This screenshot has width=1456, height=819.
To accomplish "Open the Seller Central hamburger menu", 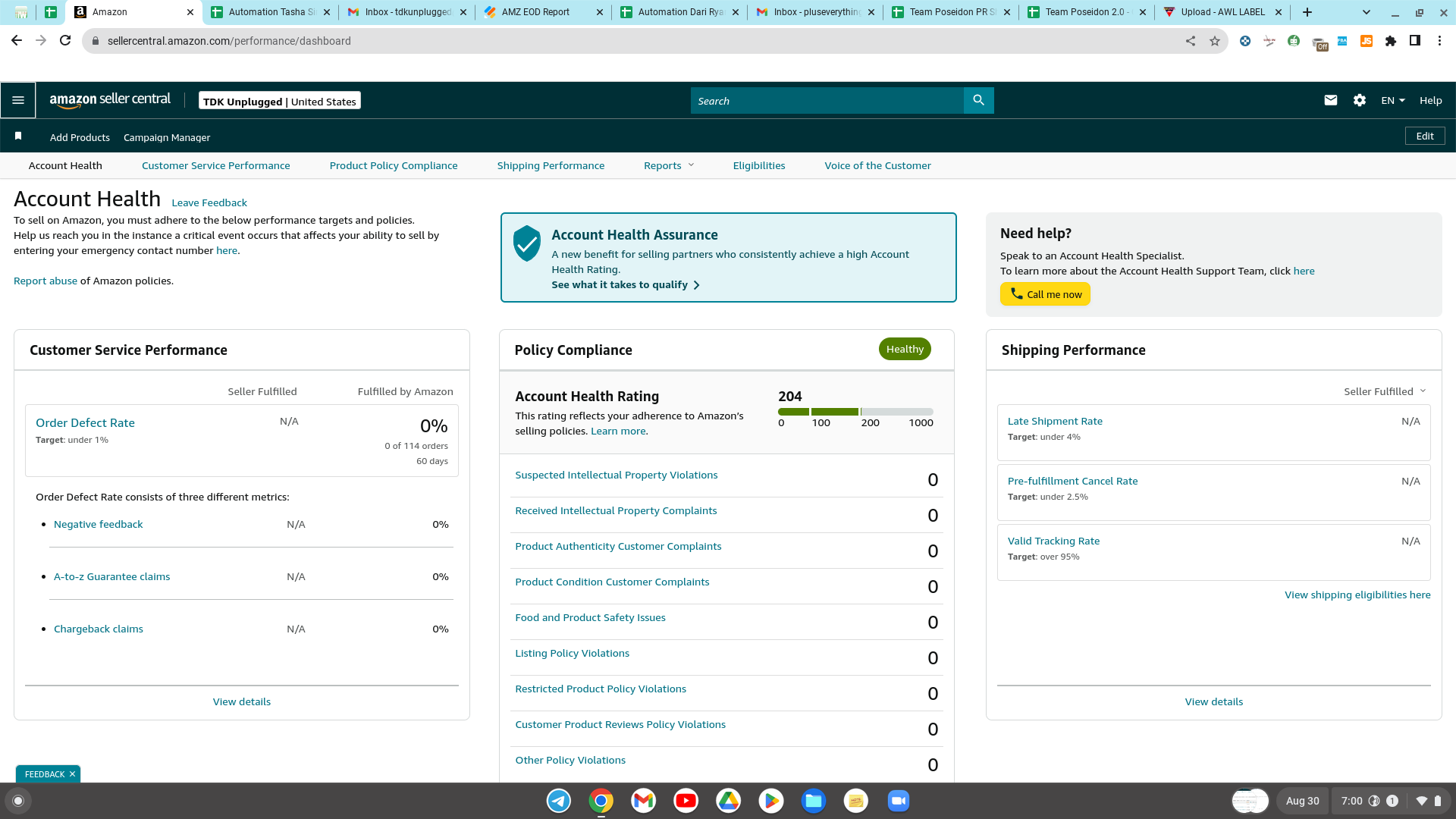I will pos(18,100).
